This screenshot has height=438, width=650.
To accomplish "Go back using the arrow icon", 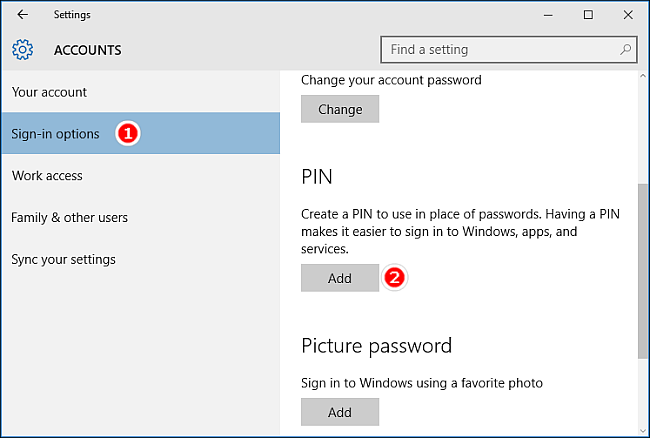I will (x=22, y=15).
